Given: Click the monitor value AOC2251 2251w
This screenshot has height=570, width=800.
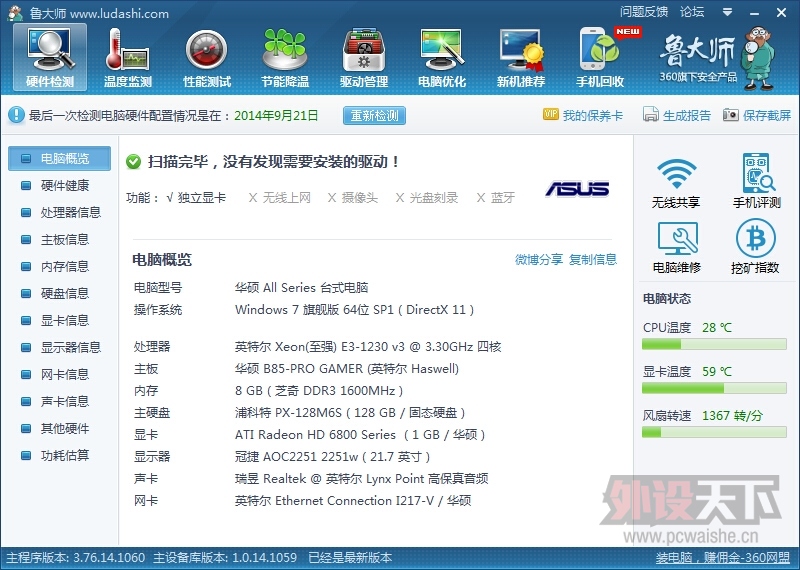Looking at the screenshot, I should (333, 457).
